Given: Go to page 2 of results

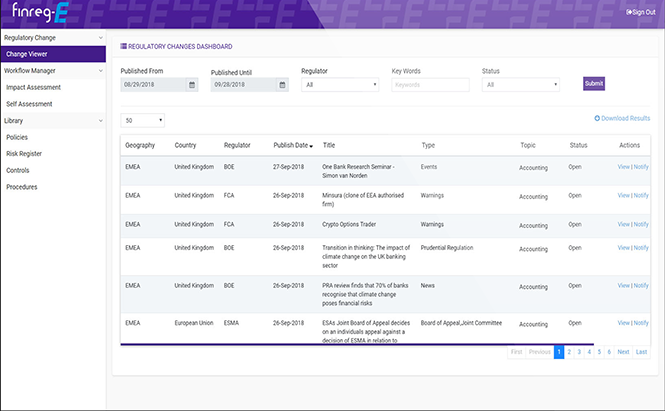Looking at the screenshot, I should pos(569,352).
